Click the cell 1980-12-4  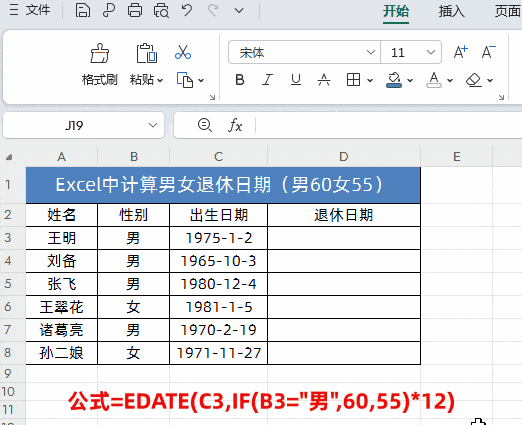[x=218, y=284]
